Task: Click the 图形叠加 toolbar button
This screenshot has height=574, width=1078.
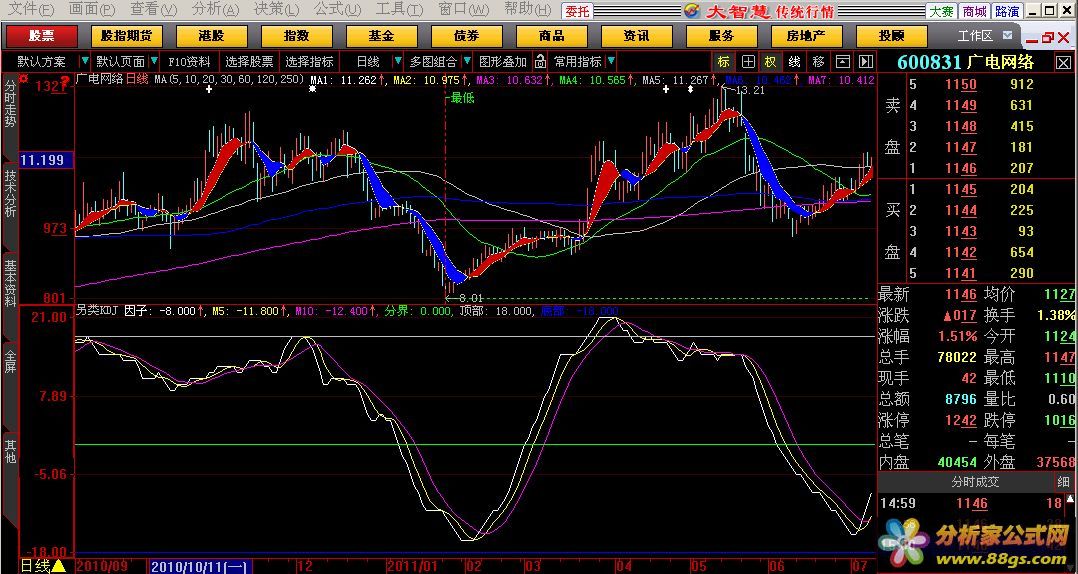Action: click(503, 61)
